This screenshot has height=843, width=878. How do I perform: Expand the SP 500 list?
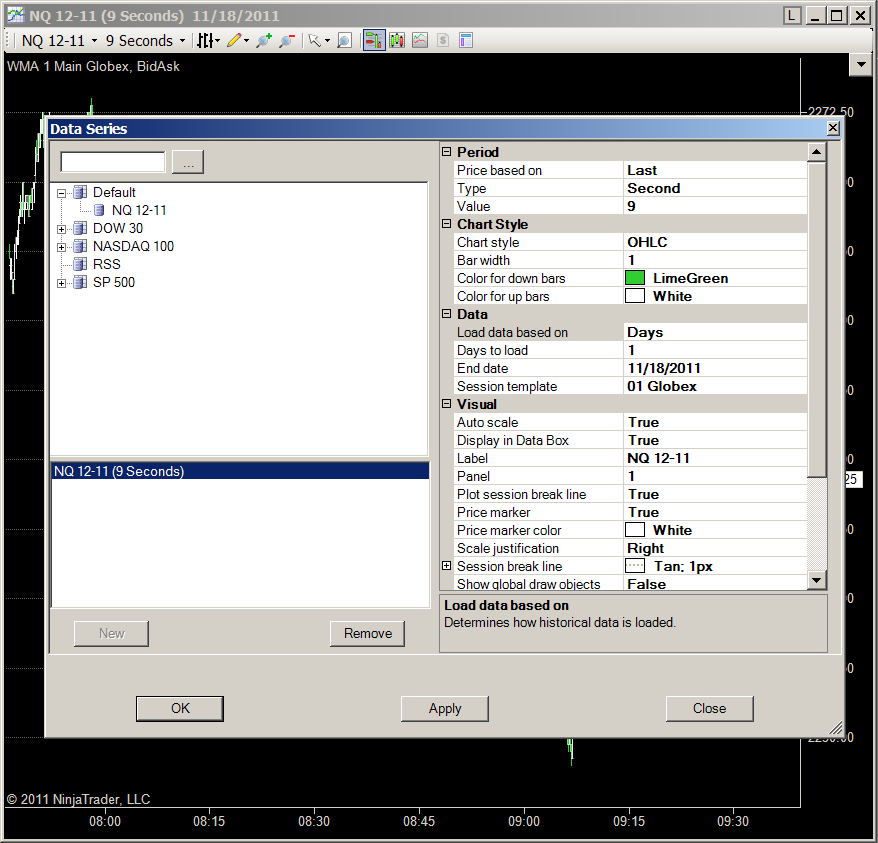coord(62,283)
